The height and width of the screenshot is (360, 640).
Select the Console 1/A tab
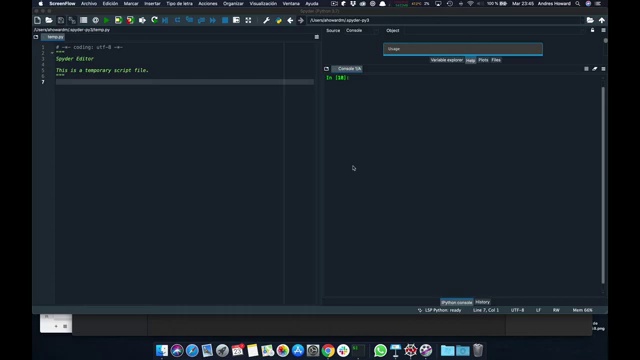pyautogui.click(x=347, y=69)
